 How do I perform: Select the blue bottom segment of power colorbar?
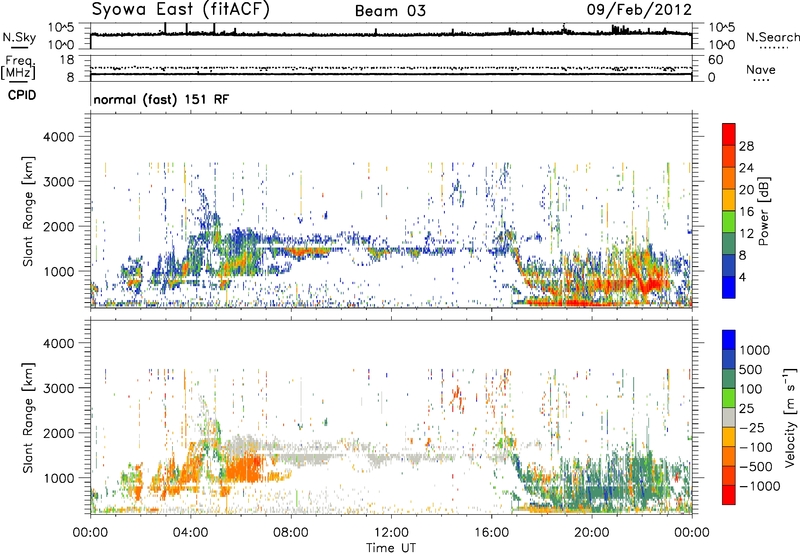point(729,288)
